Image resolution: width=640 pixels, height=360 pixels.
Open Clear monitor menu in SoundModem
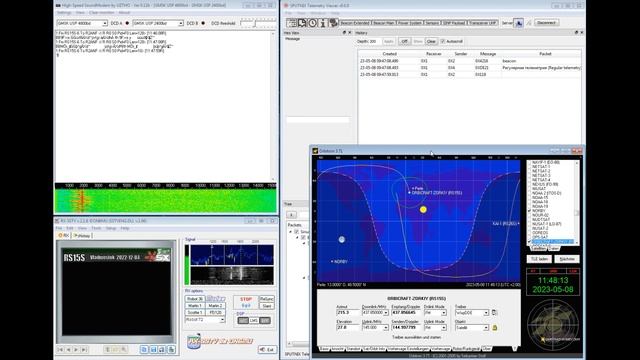pyautogui.click(x=102, y=13)
